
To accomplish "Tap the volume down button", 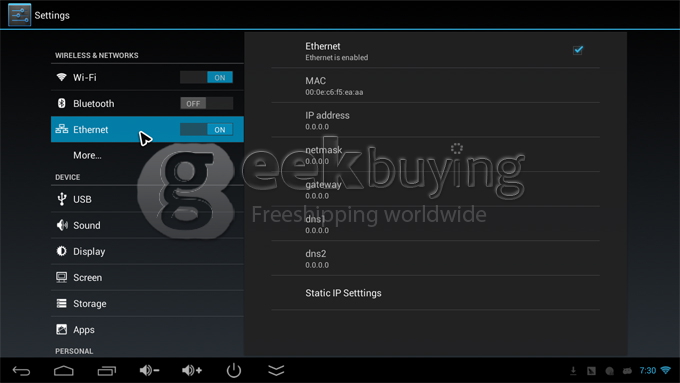I will 149,370.
